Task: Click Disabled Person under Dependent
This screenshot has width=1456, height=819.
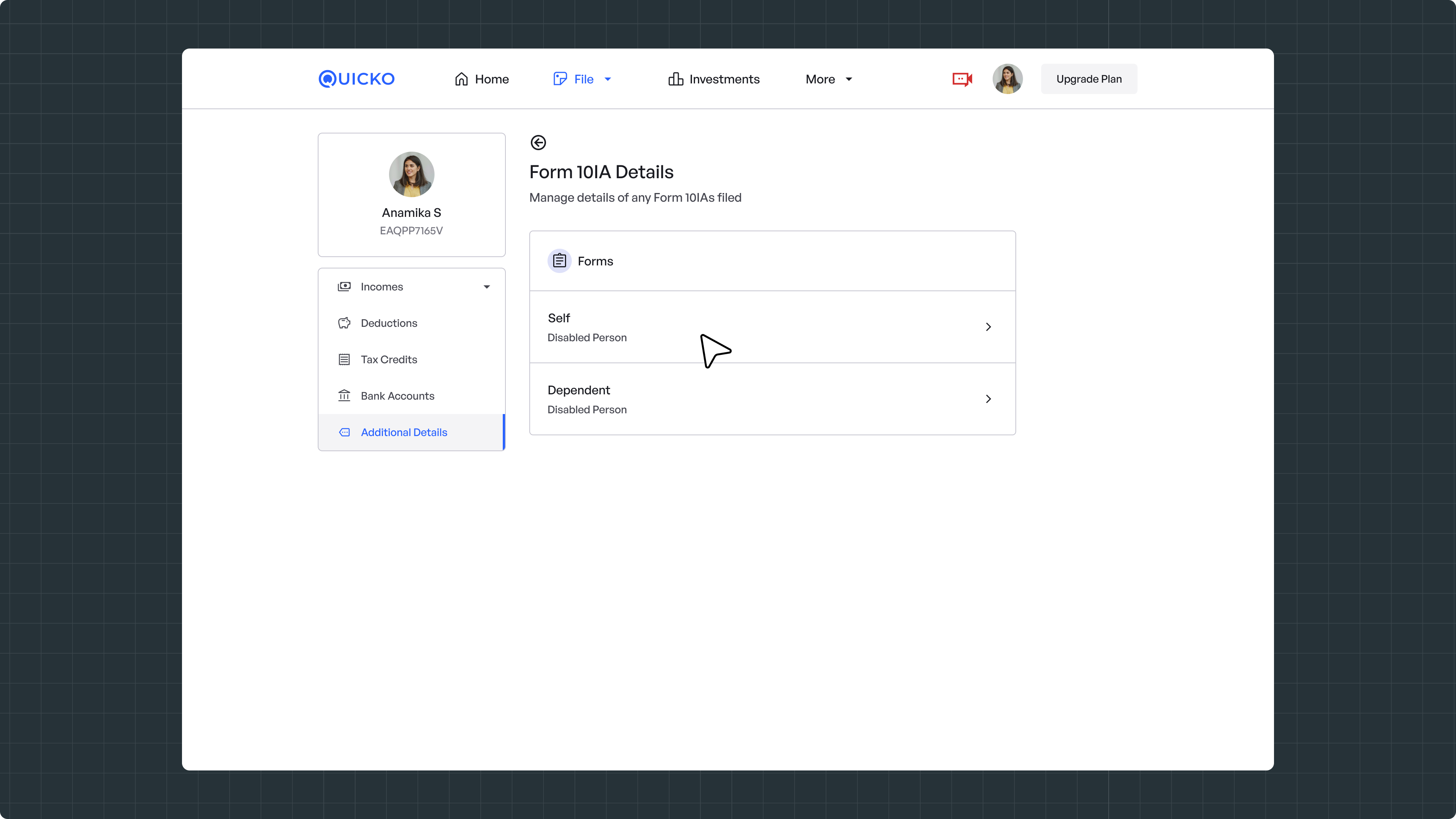Action: pos(587,410)
